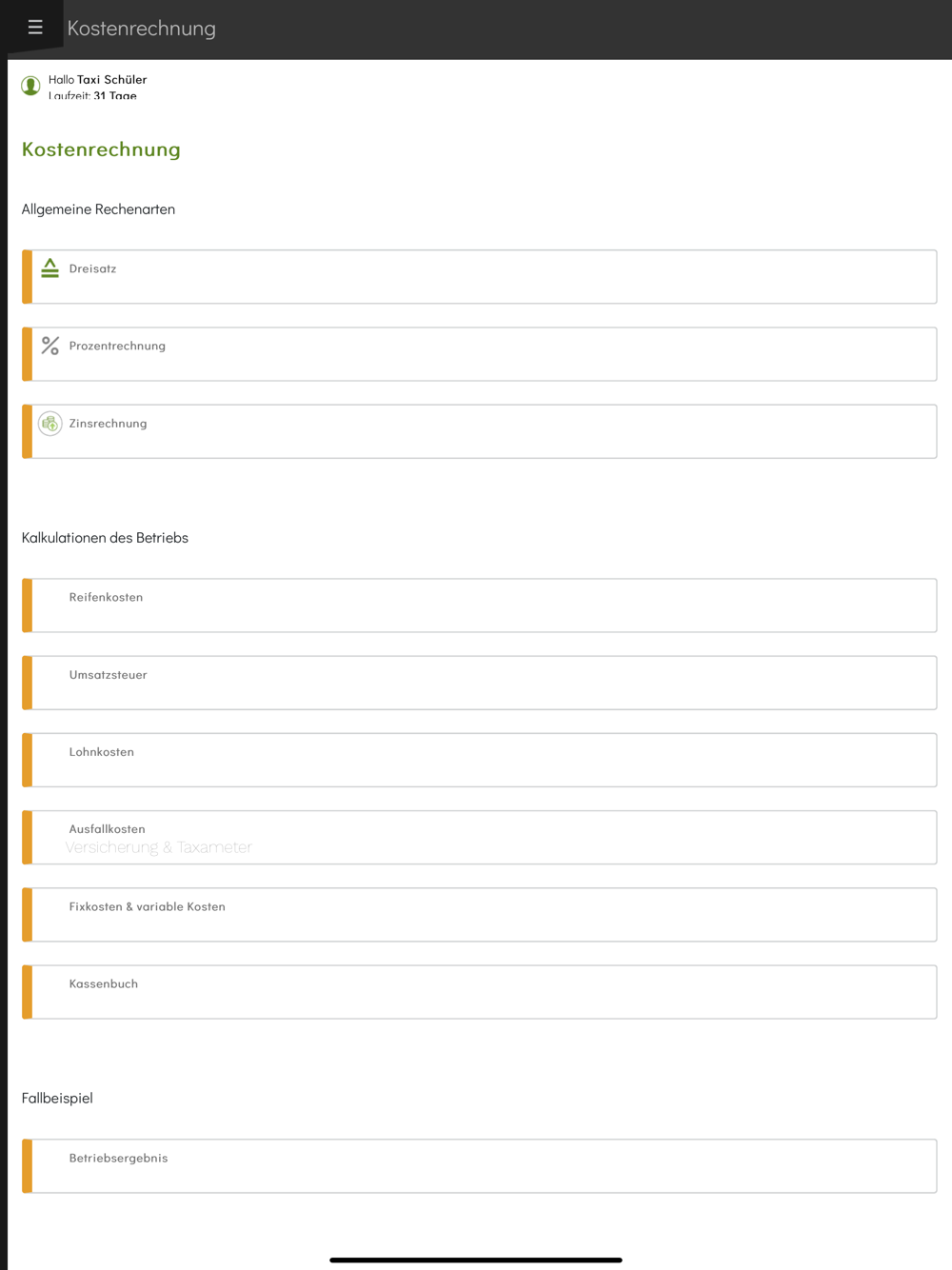Open the Zinsrechnung lesson

479,431
